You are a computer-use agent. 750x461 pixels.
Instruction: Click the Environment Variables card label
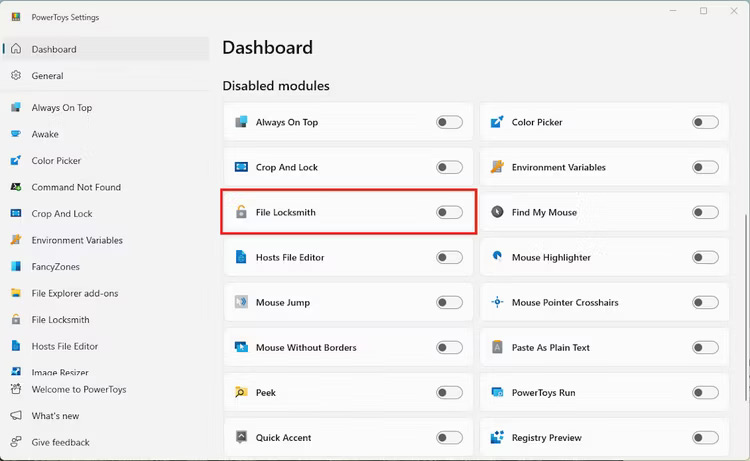(x=559, y=167)
